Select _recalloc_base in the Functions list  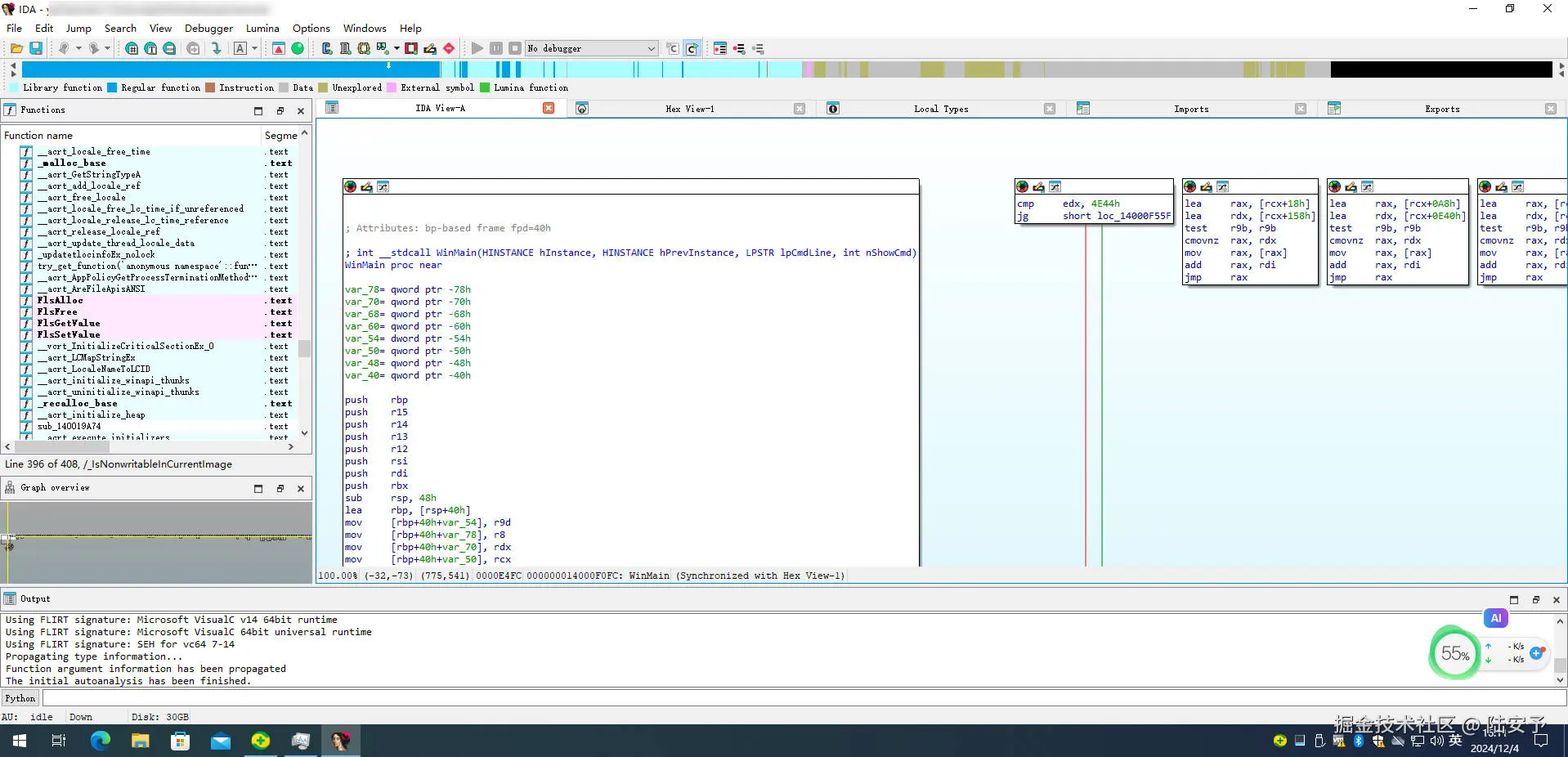[77, 404]
